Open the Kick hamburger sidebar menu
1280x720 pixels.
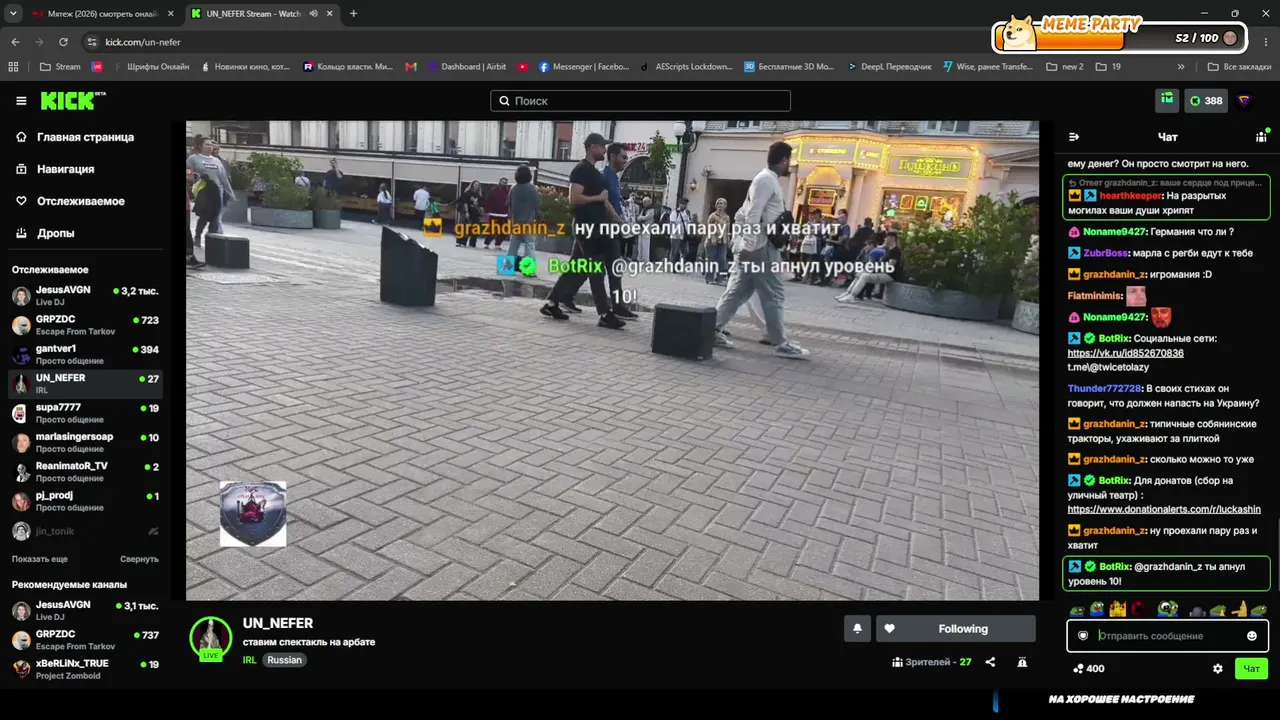[x=21, y=101]
